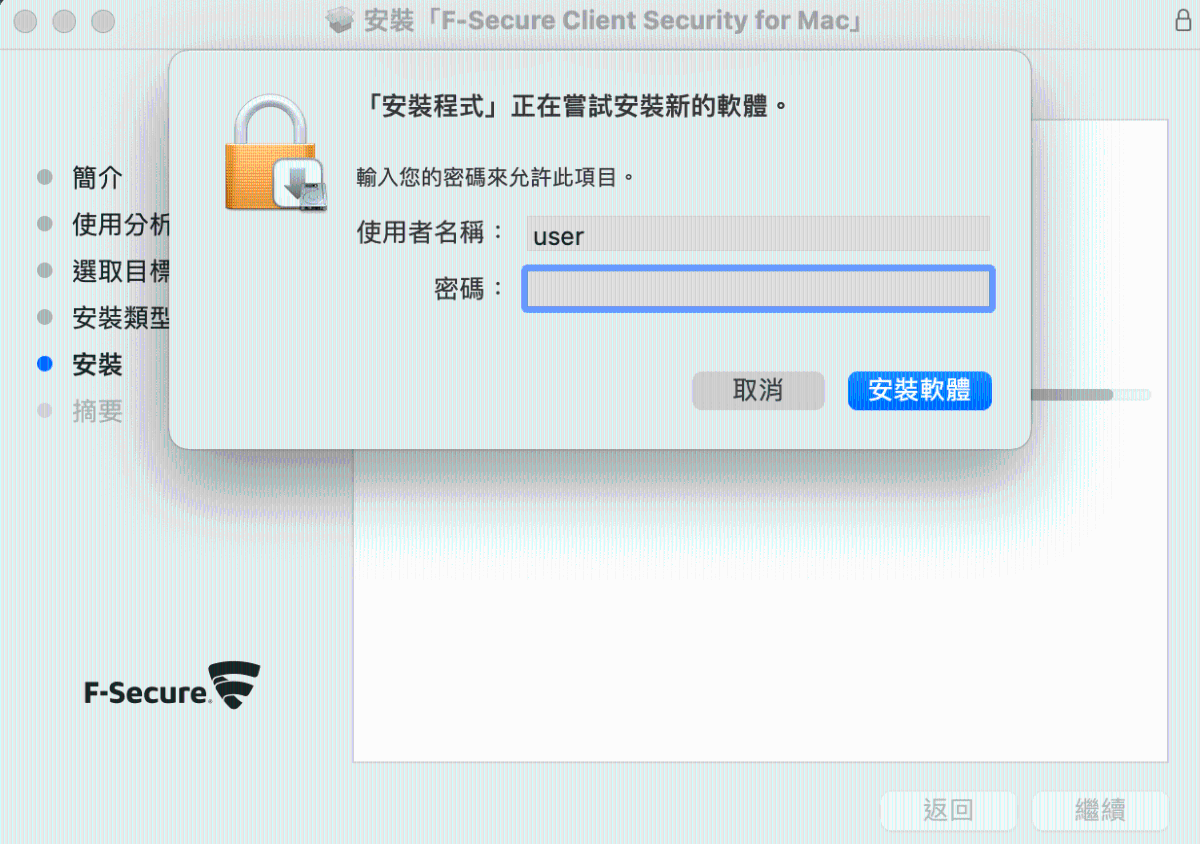The height and width of the screenshot is (844, 1200).
Task: Focus the 密碼 password field
Action: [x=758, y=289]
